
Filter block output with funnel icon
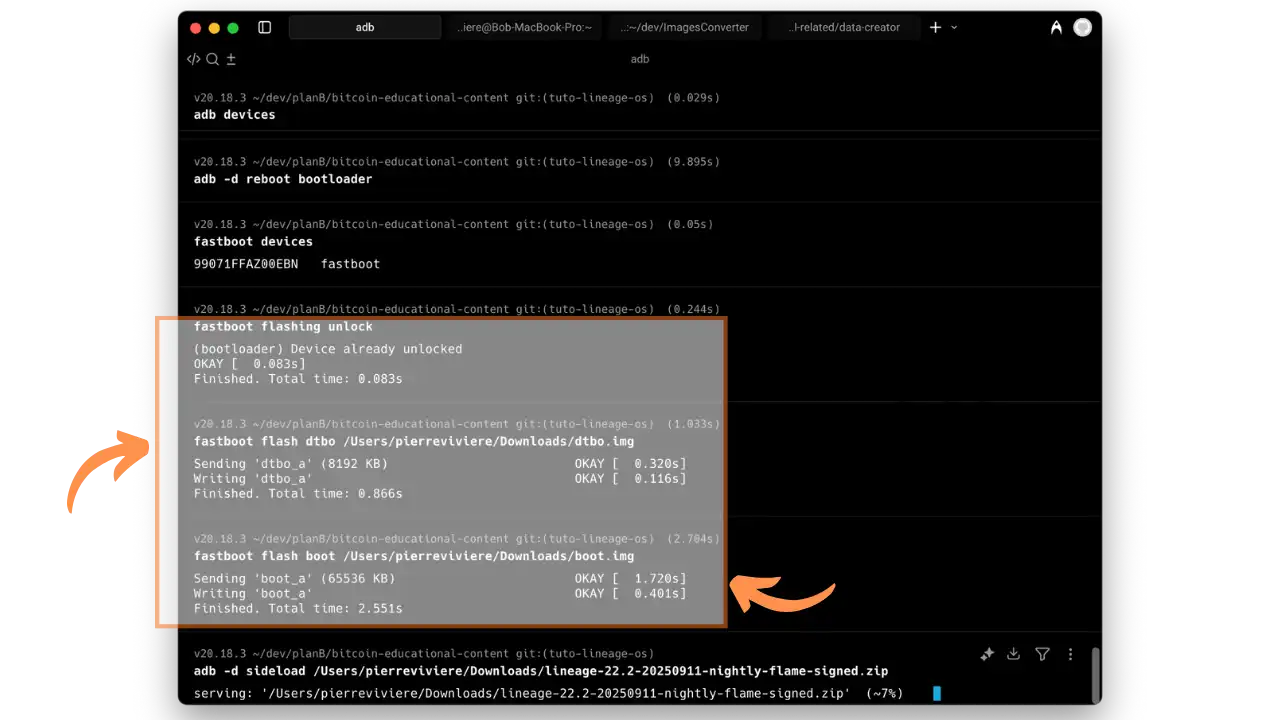(1042, 654)
